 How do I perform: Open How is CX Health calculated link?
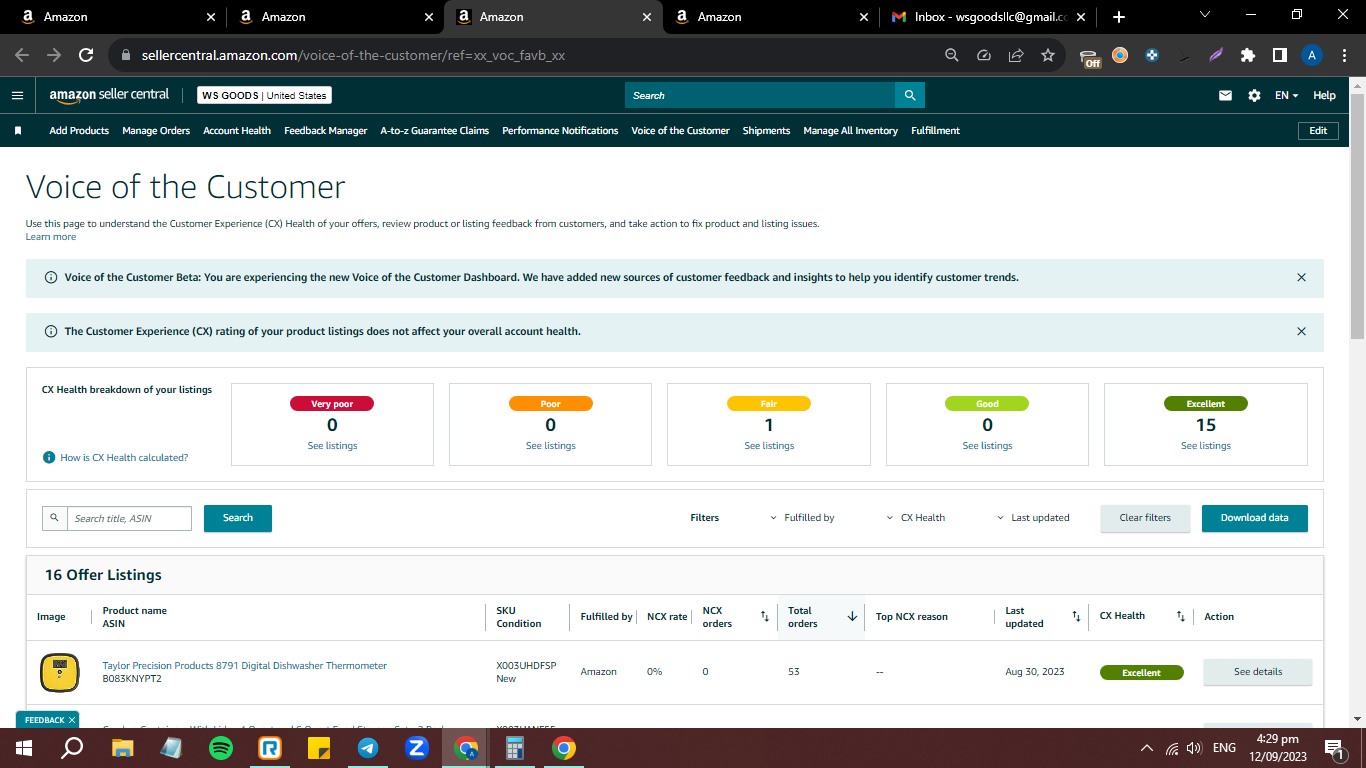pyautogui.click(x=124, y=458)
